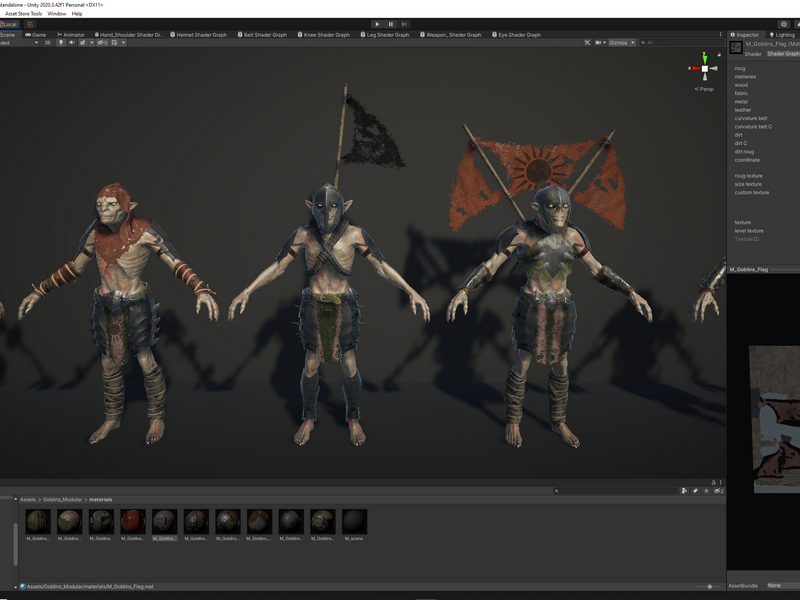
Task: Click the favorites star icon in Project panel
Action: tap(707, 491)
